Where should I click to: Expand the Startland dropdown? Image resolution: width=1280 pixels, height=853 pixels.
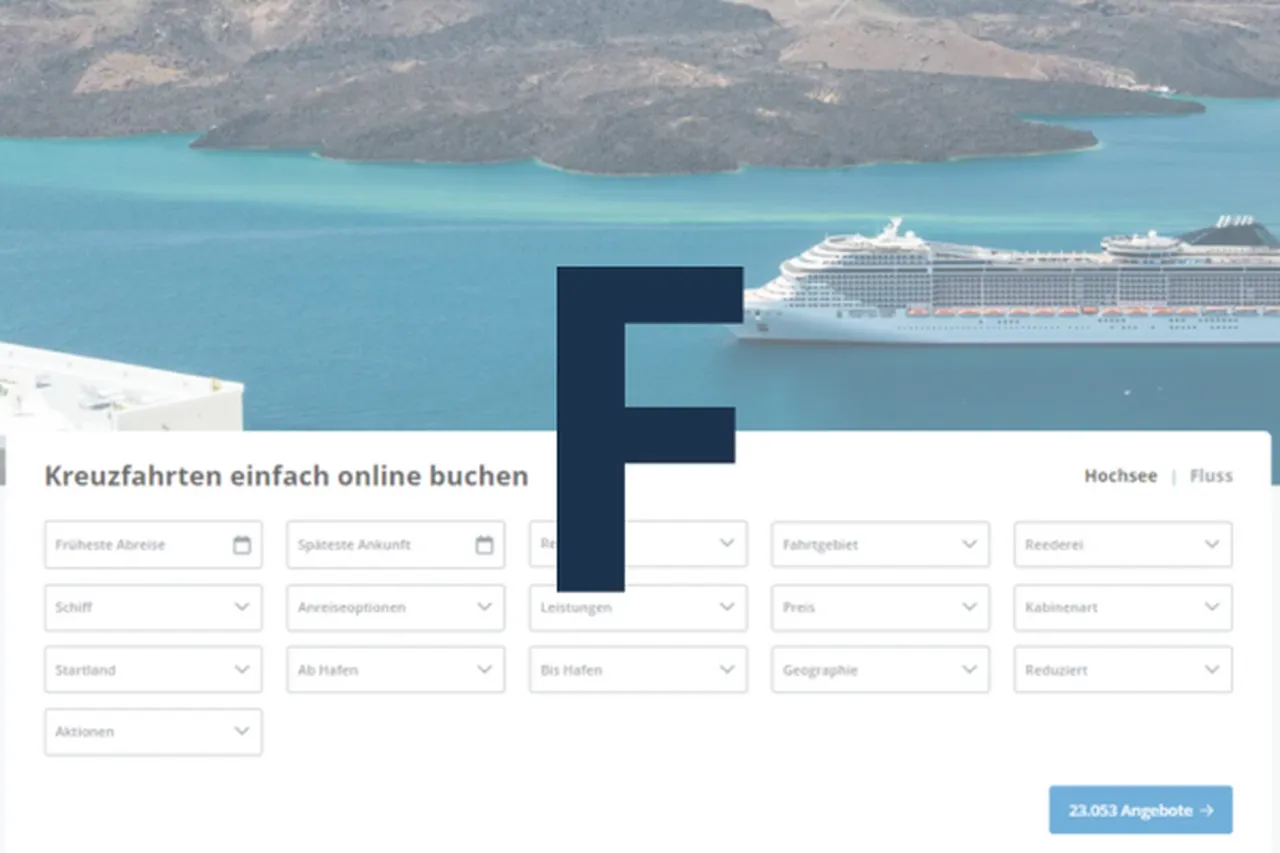coord(153,670)
